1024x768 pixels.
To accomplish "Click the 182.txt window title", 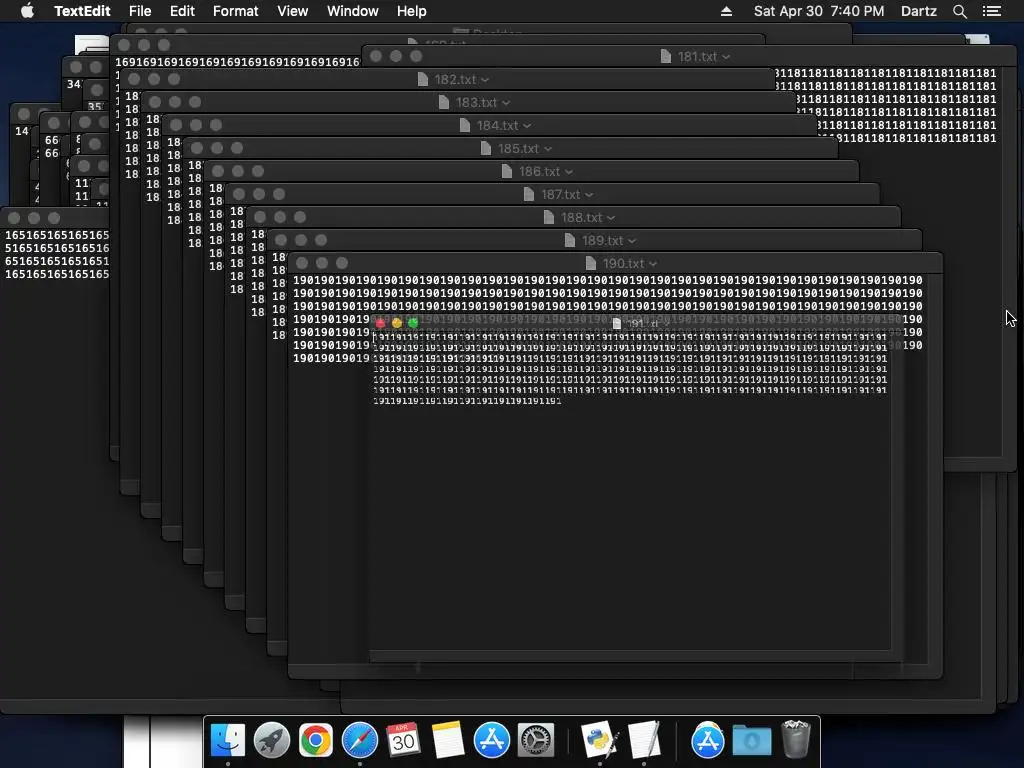I will [x=456, y=80].
